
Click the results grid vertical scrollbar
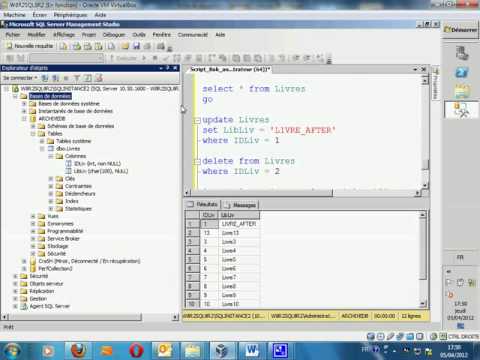click(423, 258)
